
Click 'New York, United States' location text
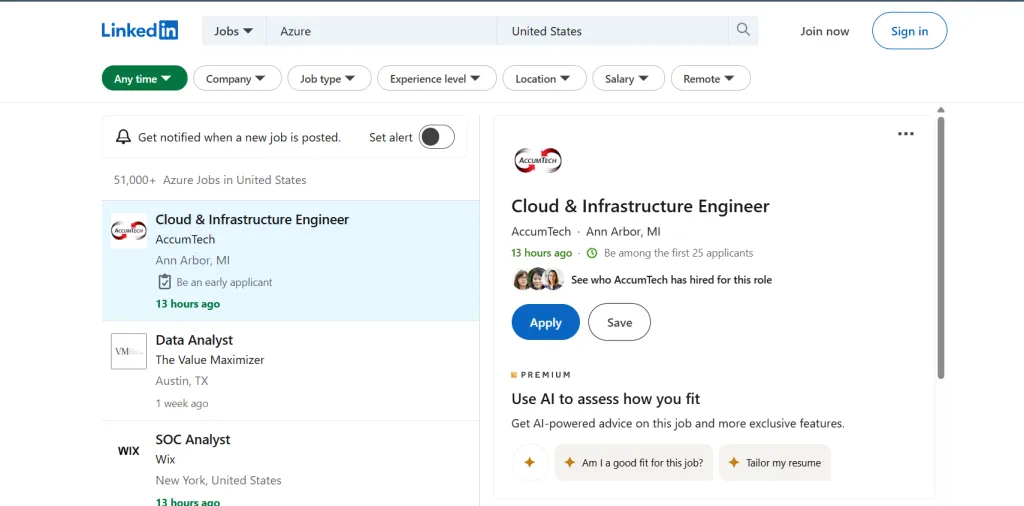(x=218, y=480)
